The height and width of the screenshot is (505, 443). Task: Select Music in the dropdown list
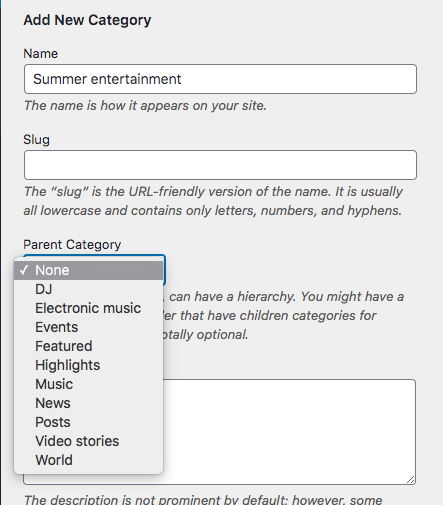[89, 384]
